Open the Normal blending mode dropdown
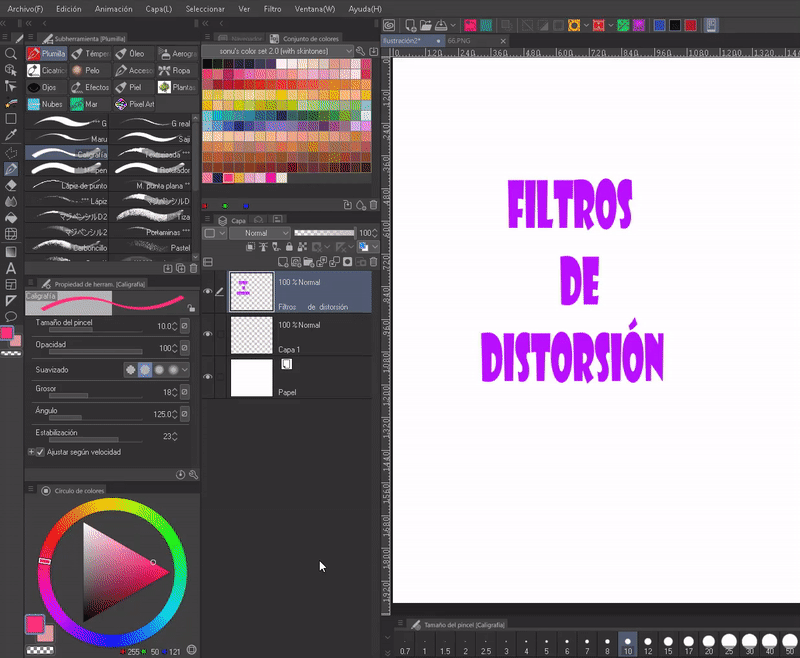800x658 pixels. click(x=260, y=233)
